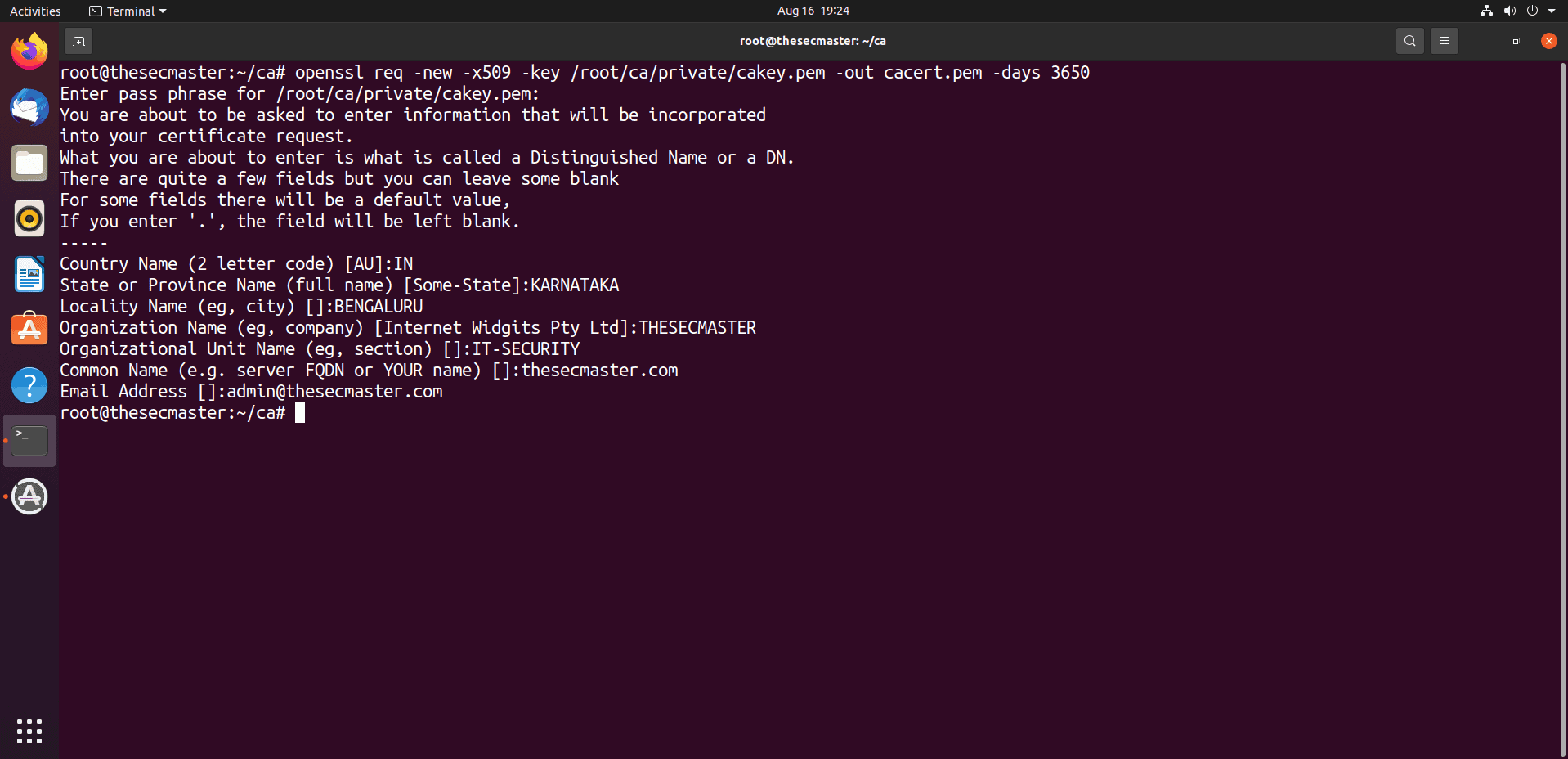The image size is (1568, 759).
Task: Select the Terminal icon in dock
Action: pyautogui.click(x=29, y=441)
